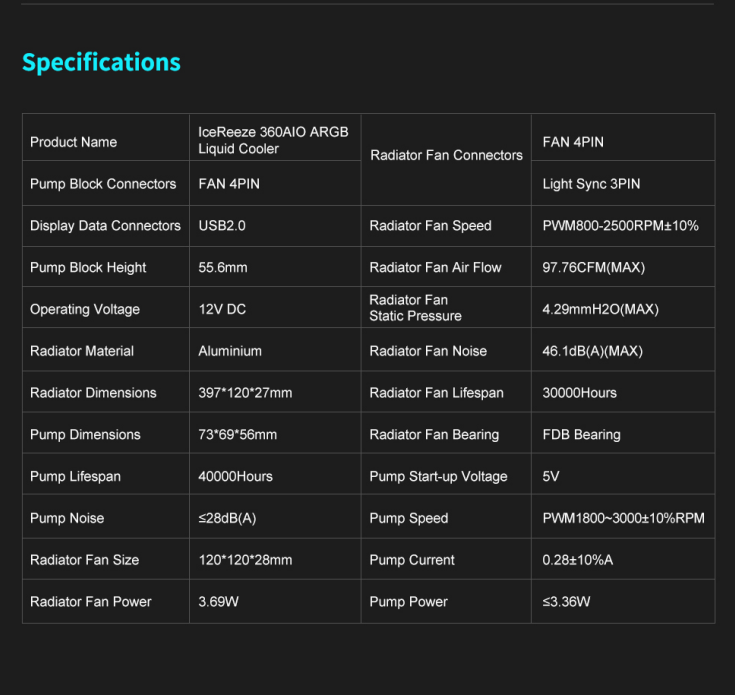Click the Radiator Fan Power label
This screenshot has width=735, height=695.
click(x=91, y=602)
